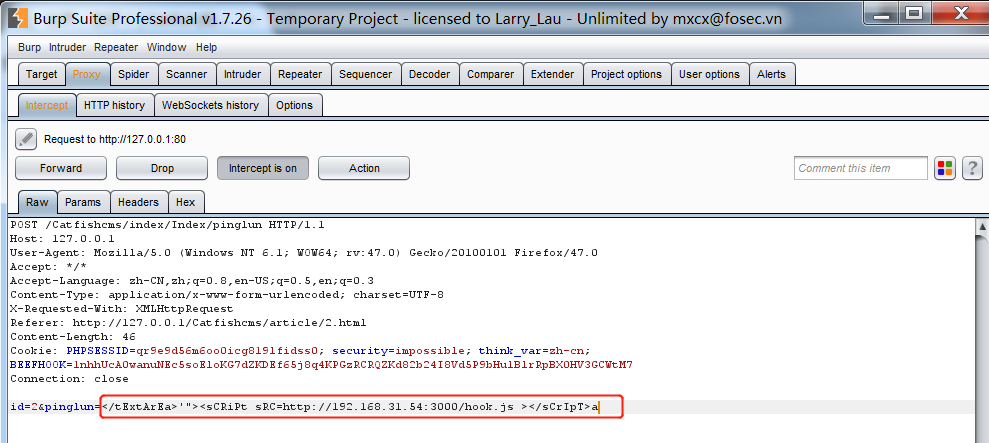The height and width of the screenshot is (443, 989).
Task: Open the Intruder menu in menu bar
Action: (69, 47)
